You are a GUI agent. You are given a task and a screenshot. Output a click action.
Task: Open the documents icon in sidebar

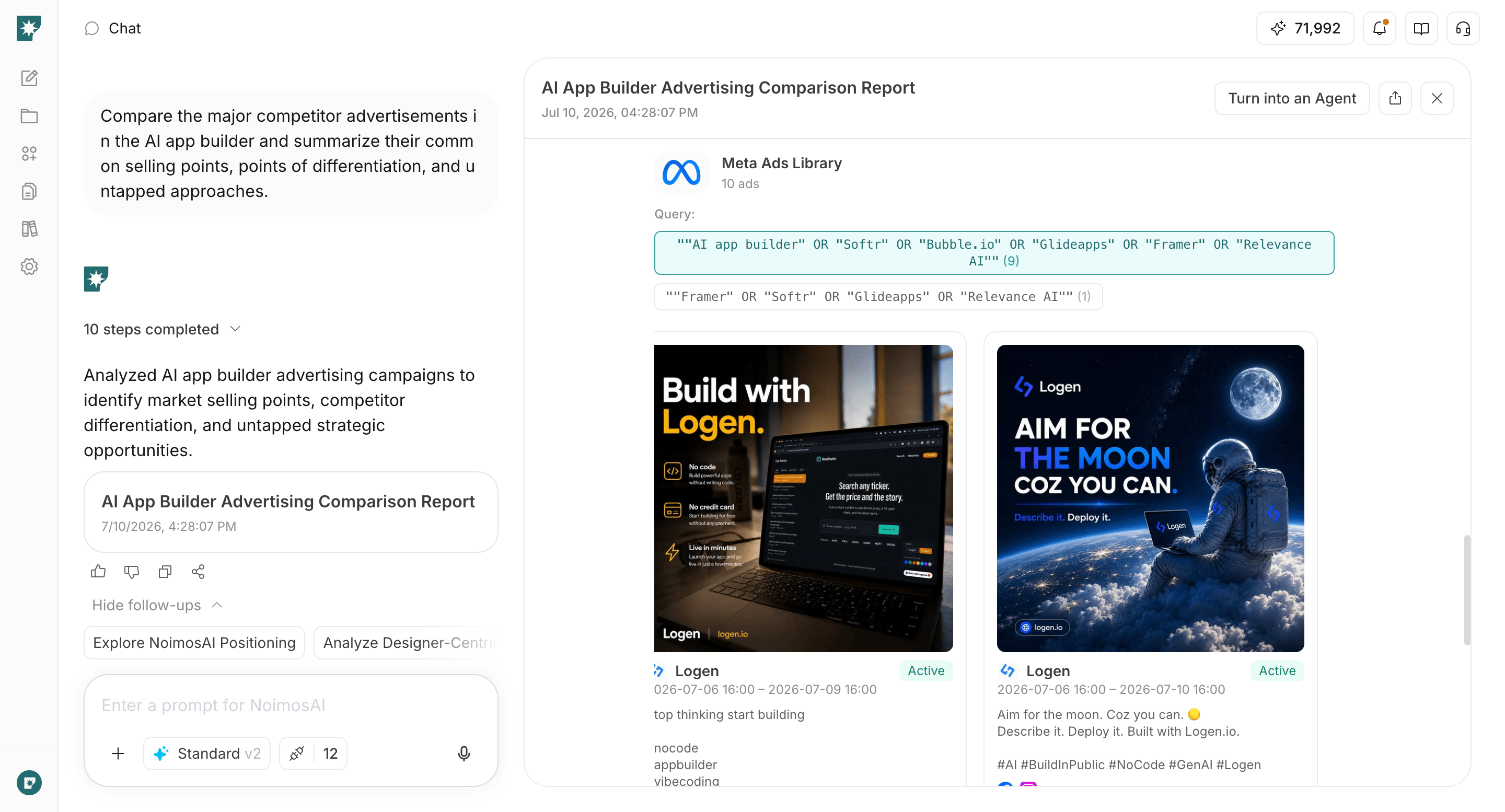click(x=29, y=192)
